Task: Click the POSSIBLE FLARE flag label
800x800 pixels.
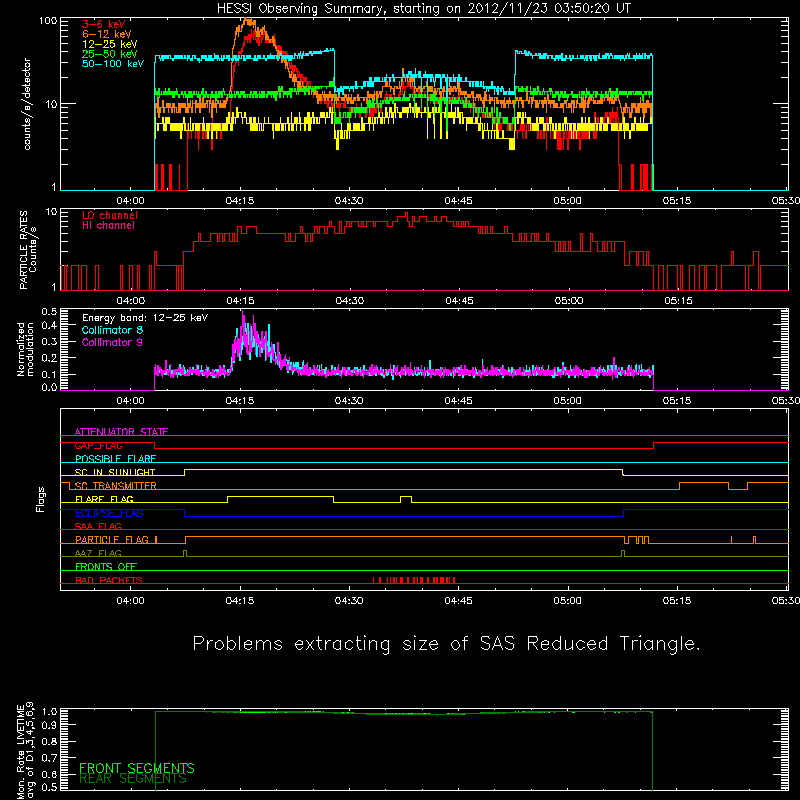Action: 115,459
